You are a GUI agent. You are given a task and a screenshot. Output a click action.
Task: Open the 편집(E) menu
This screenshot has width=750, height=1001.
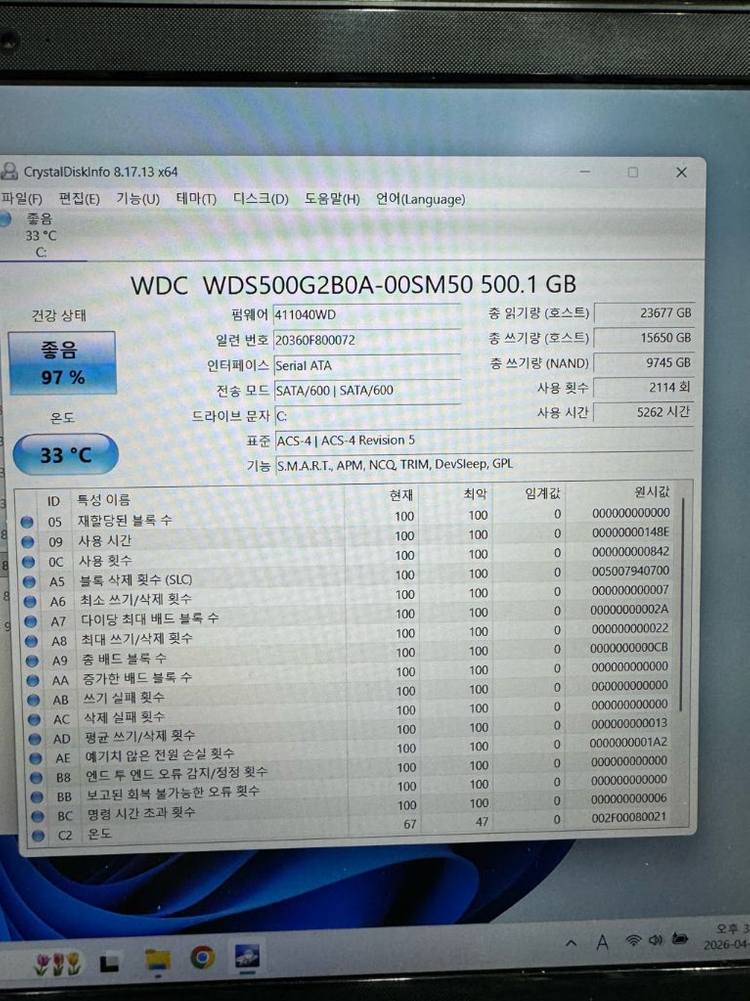(79, 199)
